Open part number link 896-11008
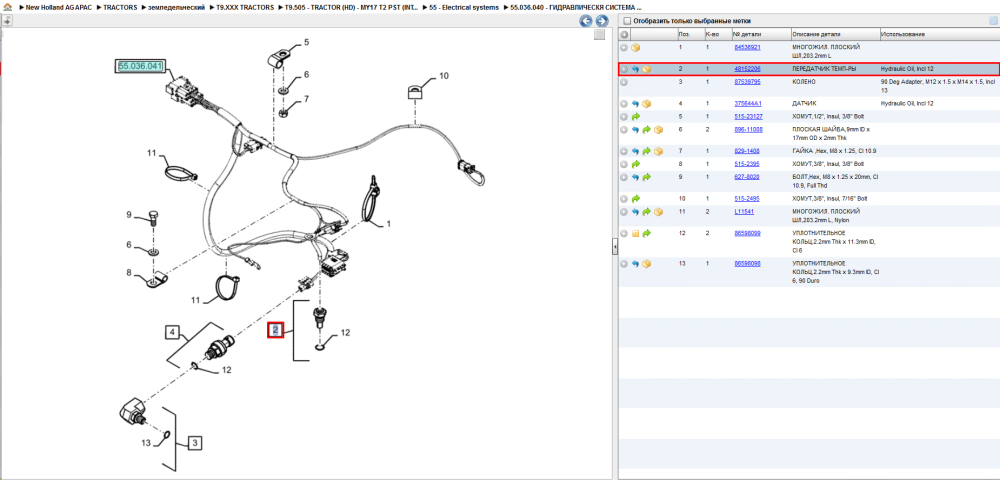 click(748, 130)
